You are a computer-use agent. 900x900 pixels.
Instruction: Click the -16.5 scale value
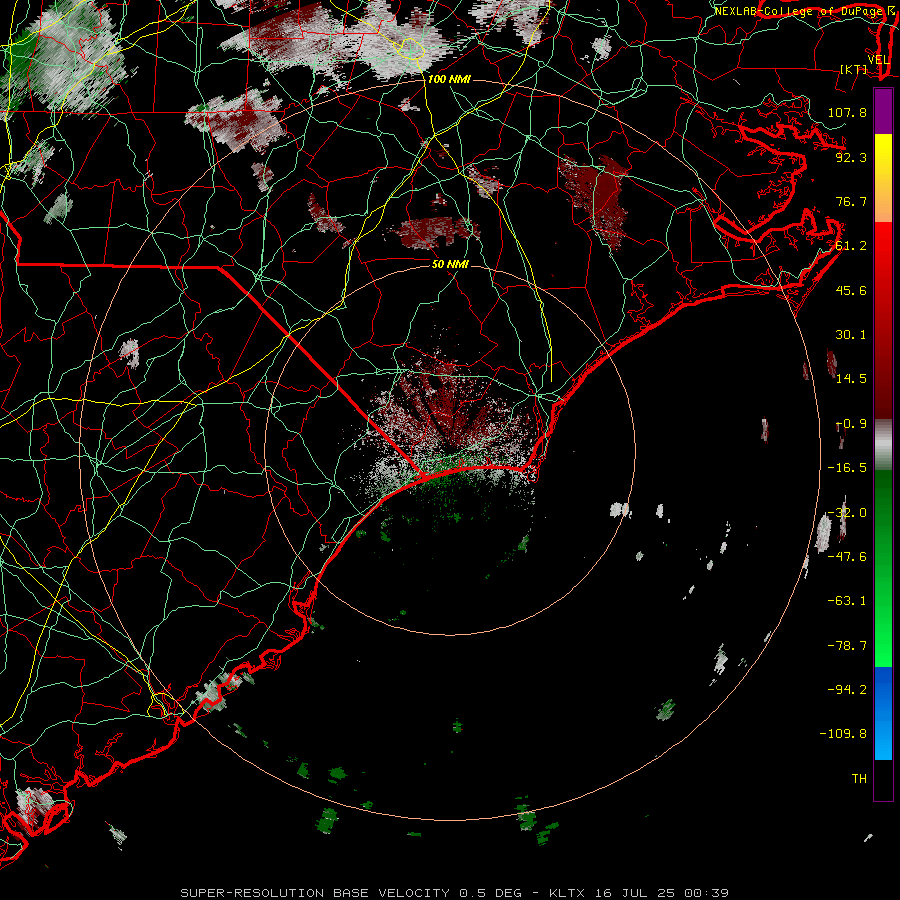pos(847,468)
